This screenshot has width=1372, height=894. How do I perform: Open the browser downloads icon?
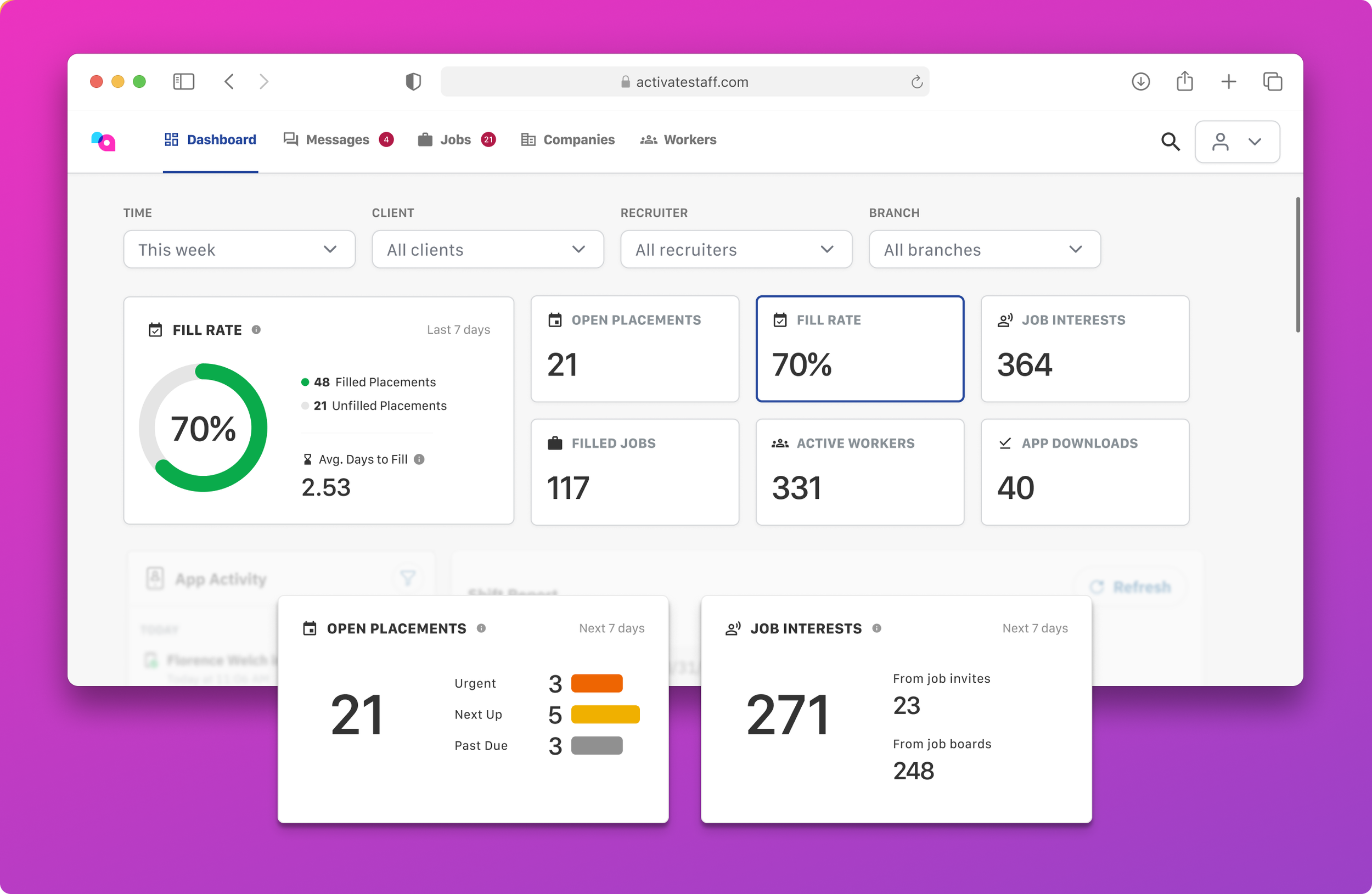tap(1140, 81)
